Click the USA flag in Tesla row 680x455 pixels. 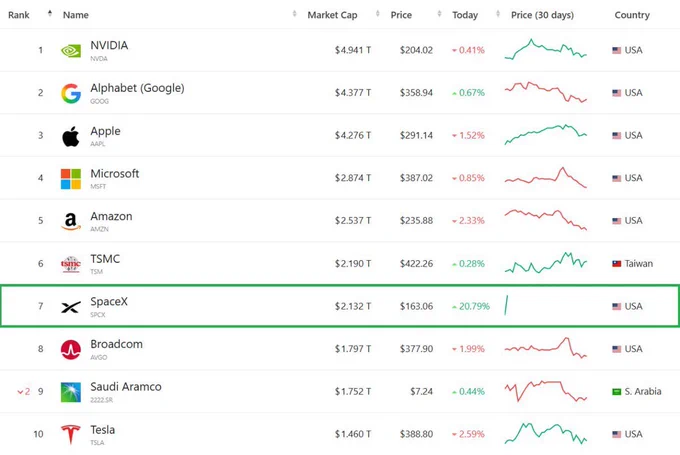point(616,434)
